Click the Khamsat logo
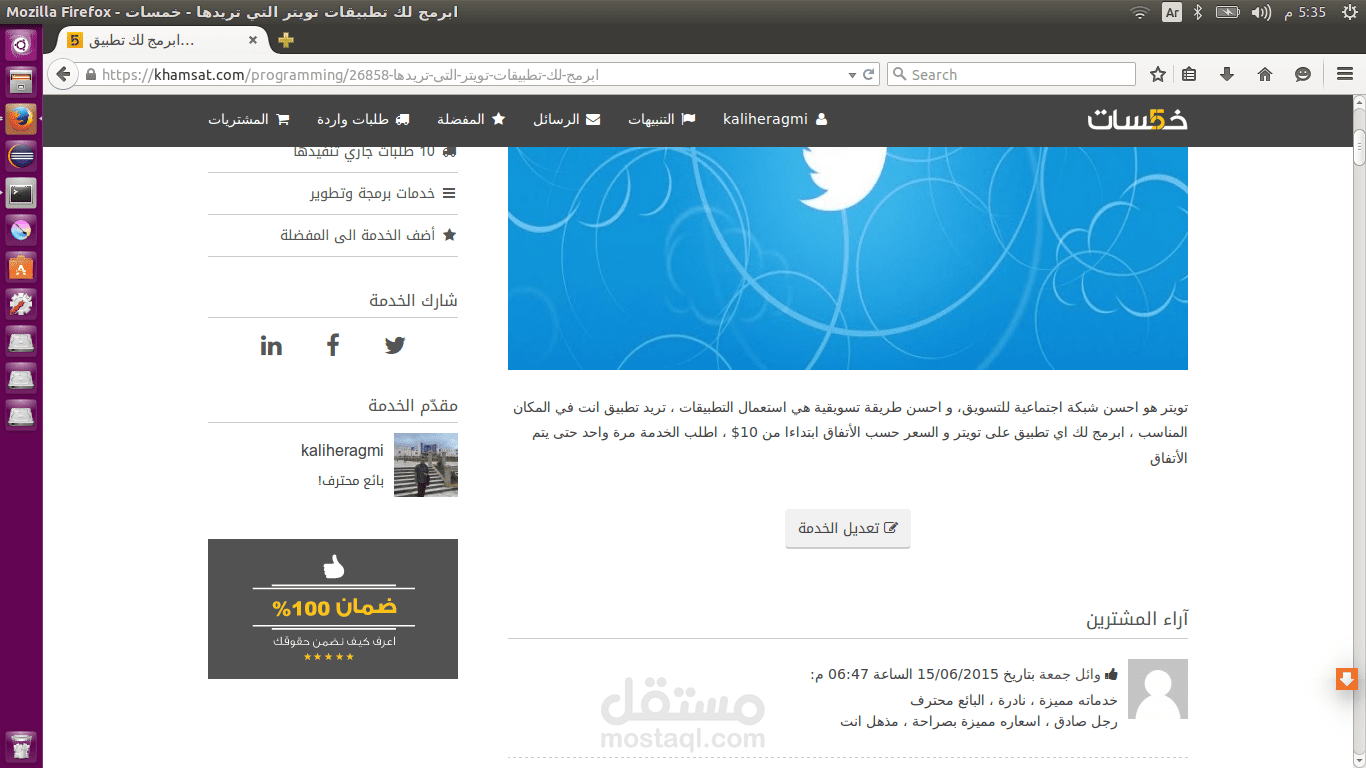This screenshot has width=1366, height=768. (x=1138, y=119)
